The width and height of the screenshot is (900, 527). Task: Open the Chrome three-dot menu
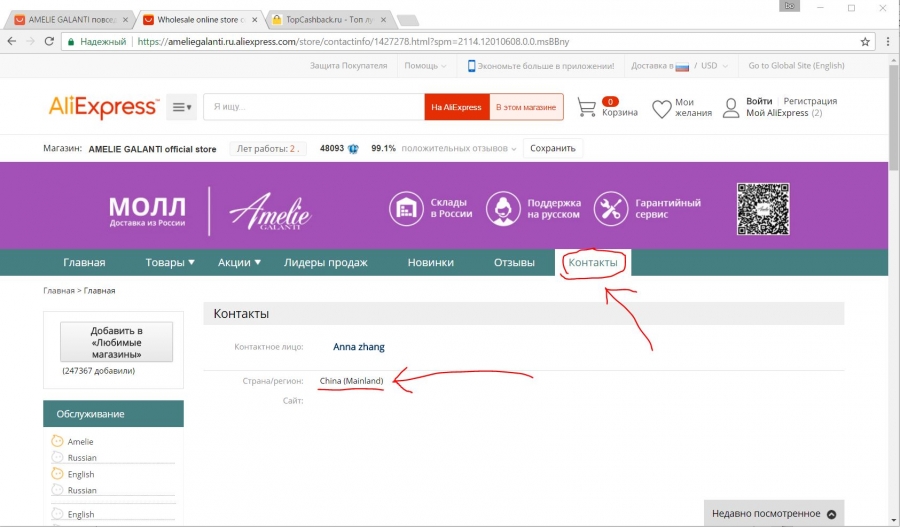(x=888, y=42)
